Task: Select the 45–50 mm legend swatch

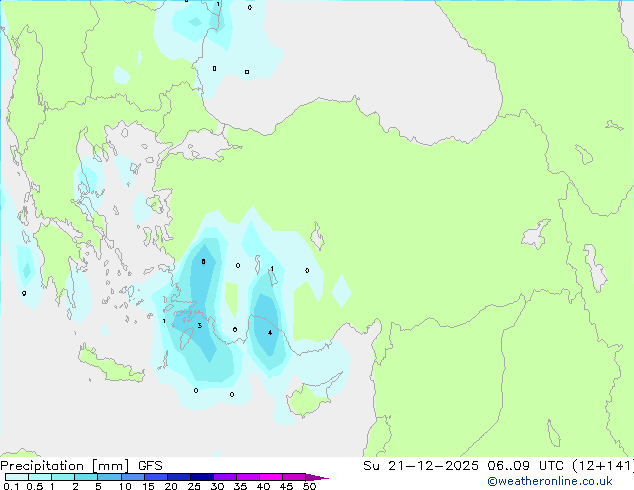Action: click(294, 477)
